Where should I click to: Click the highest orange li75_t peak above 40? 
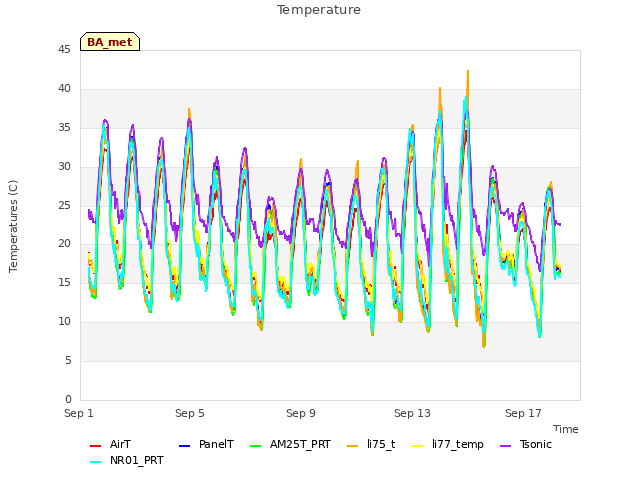[468, 71]
